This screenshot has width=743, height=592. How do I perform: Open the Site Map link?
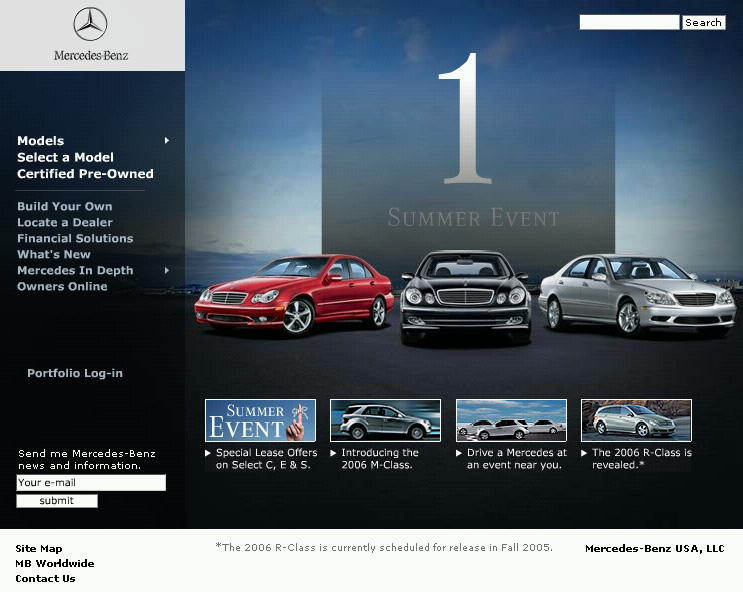39,548
